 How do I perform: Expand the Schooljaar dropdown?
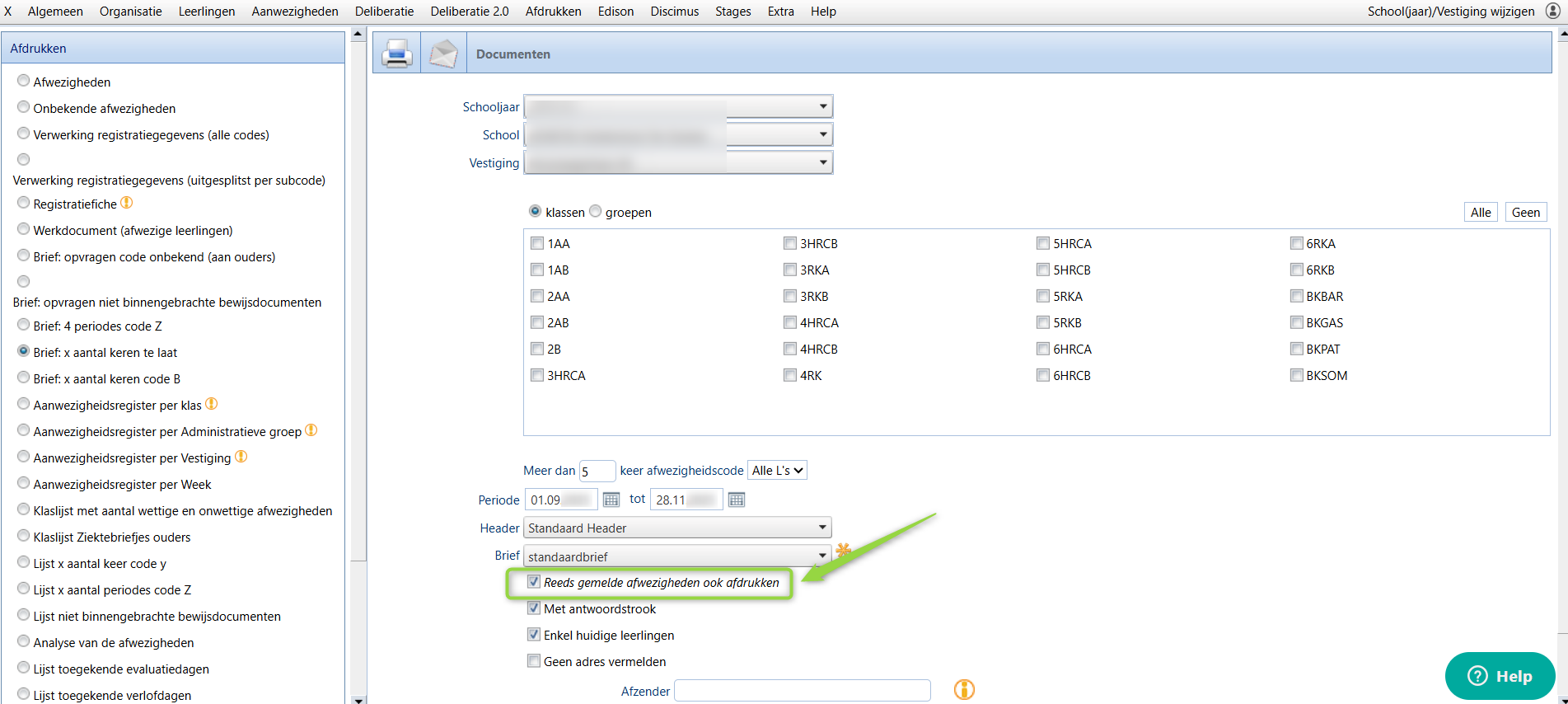822,106
